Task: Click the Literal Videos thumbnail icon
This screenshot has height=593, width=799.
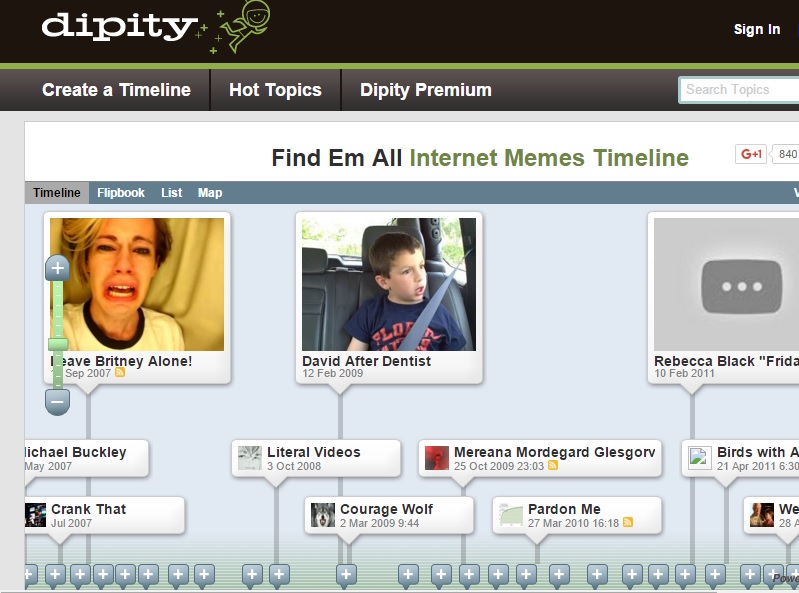Action: pyautogui.click(x=250, y=458)
